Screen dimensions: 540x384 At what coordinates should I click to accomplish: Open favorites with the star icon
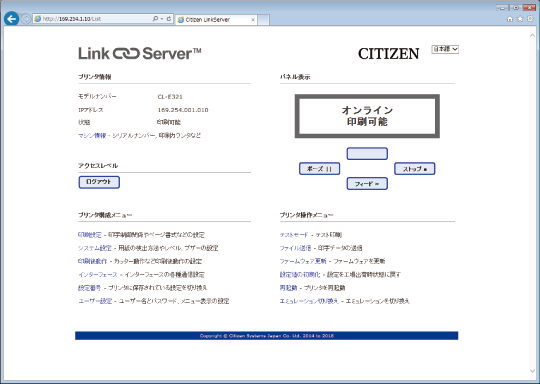[520, 19]
